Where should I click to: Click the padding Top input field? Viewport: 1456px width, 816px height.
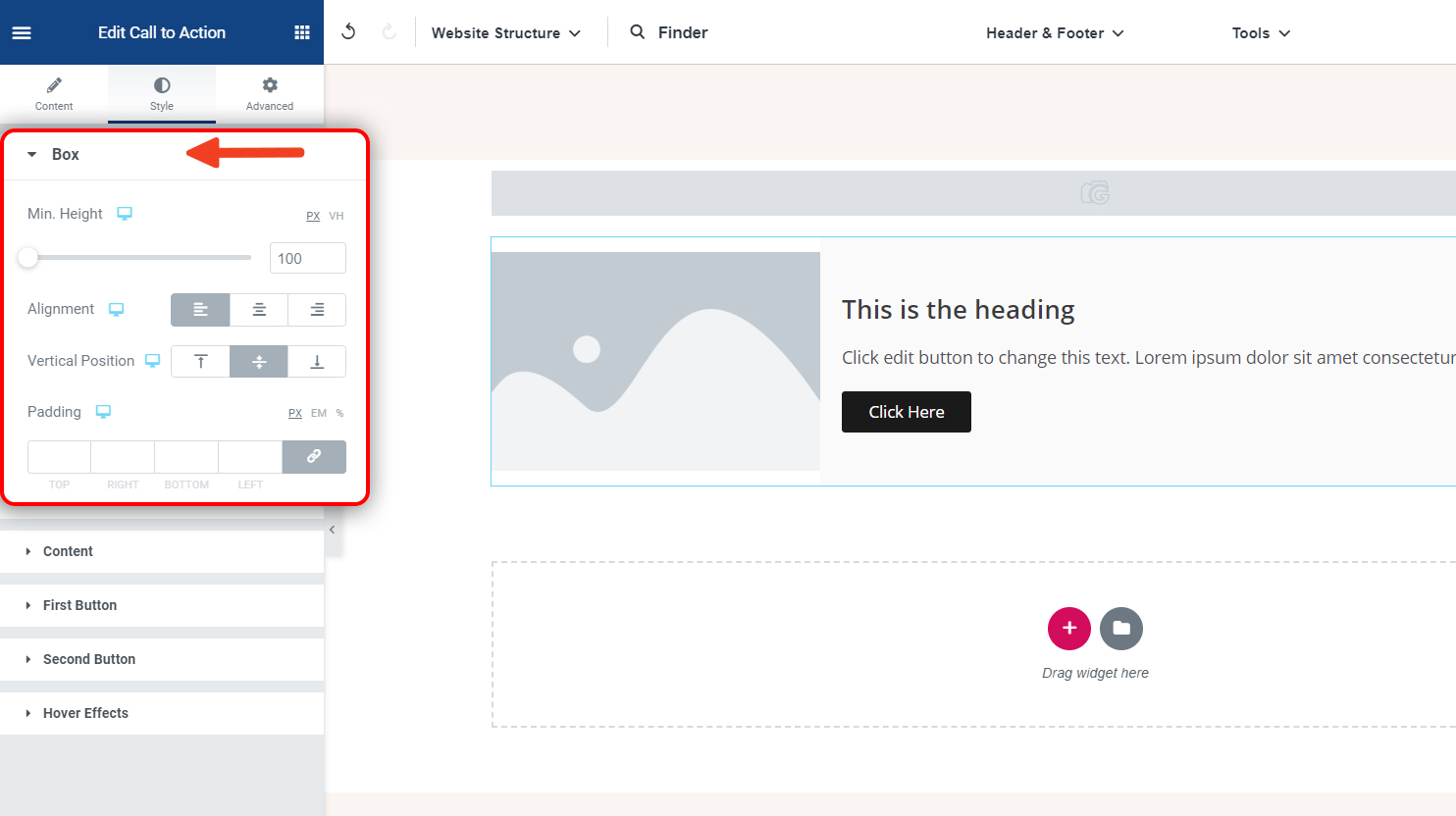[59, 457]
